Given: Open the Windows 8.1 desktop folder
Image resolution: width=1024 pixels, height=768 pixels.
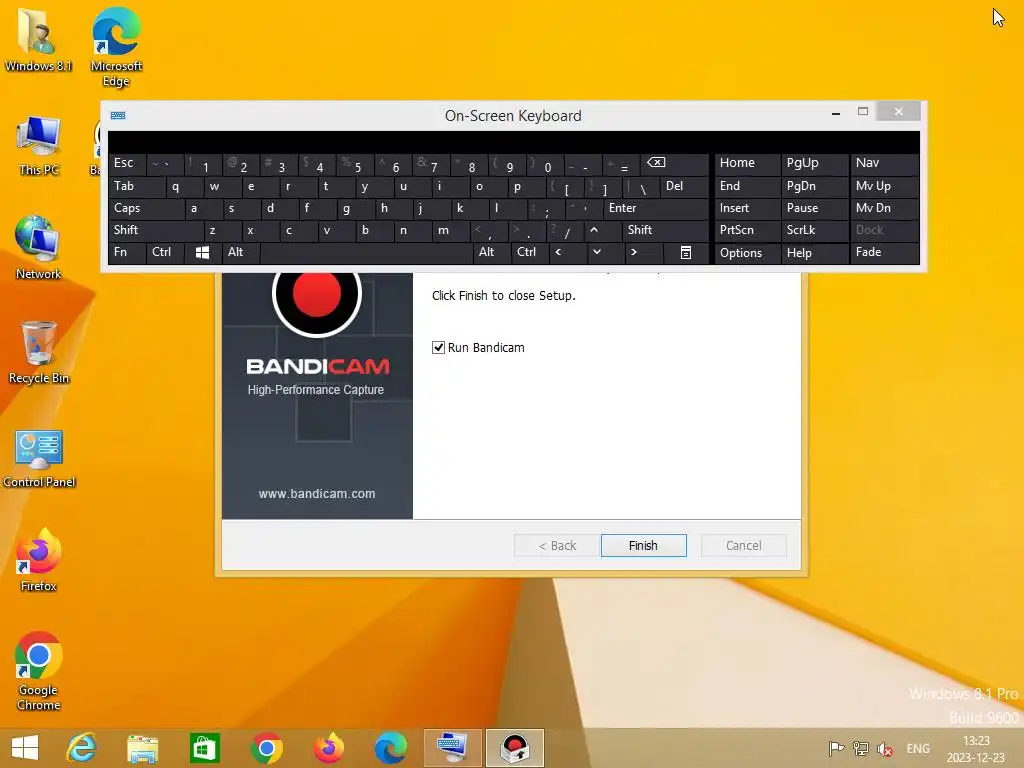Looking at the screenshot, I should [37, 40].
